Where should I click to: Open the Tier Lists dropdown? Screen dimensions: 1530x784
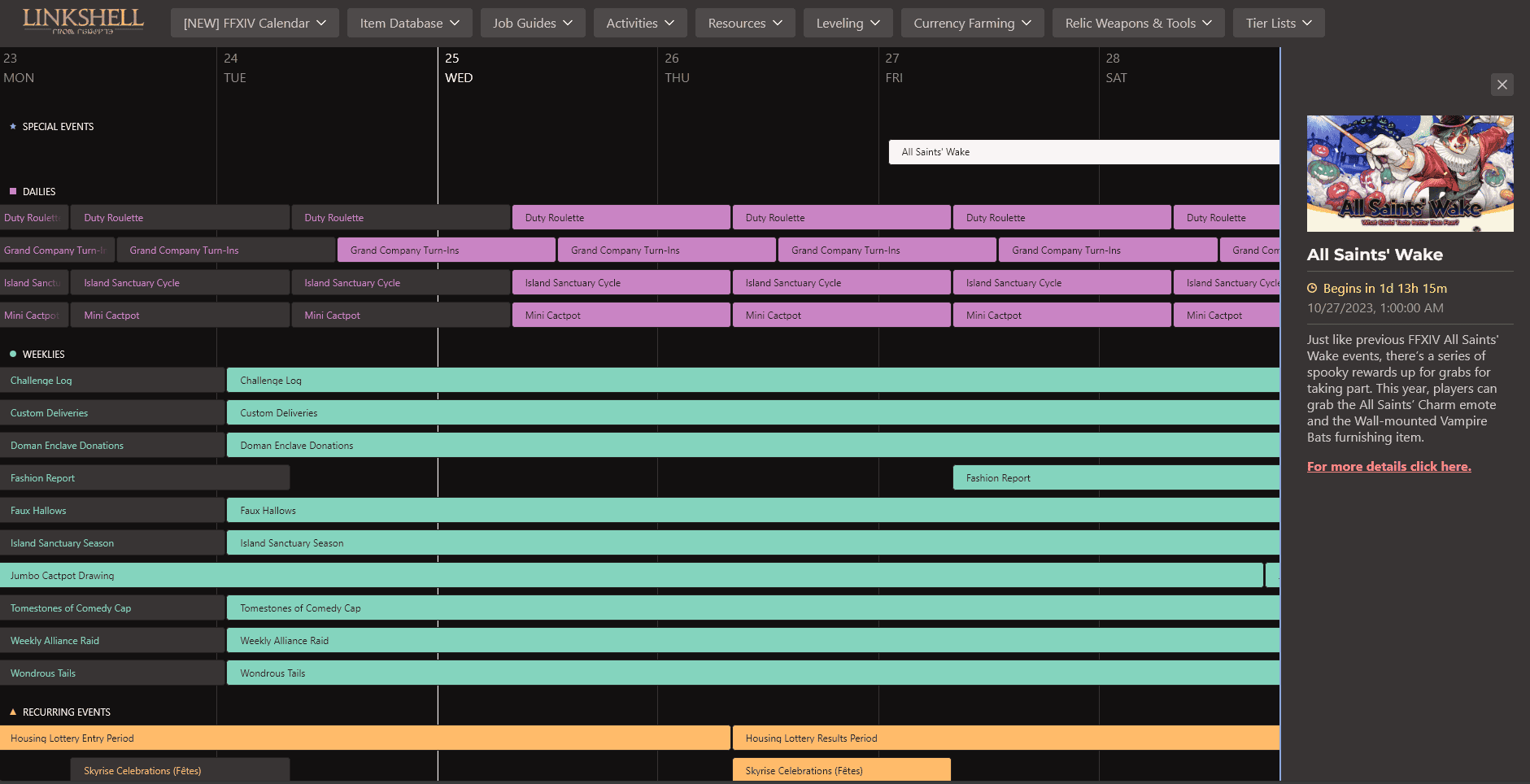tap(1278, 23)
